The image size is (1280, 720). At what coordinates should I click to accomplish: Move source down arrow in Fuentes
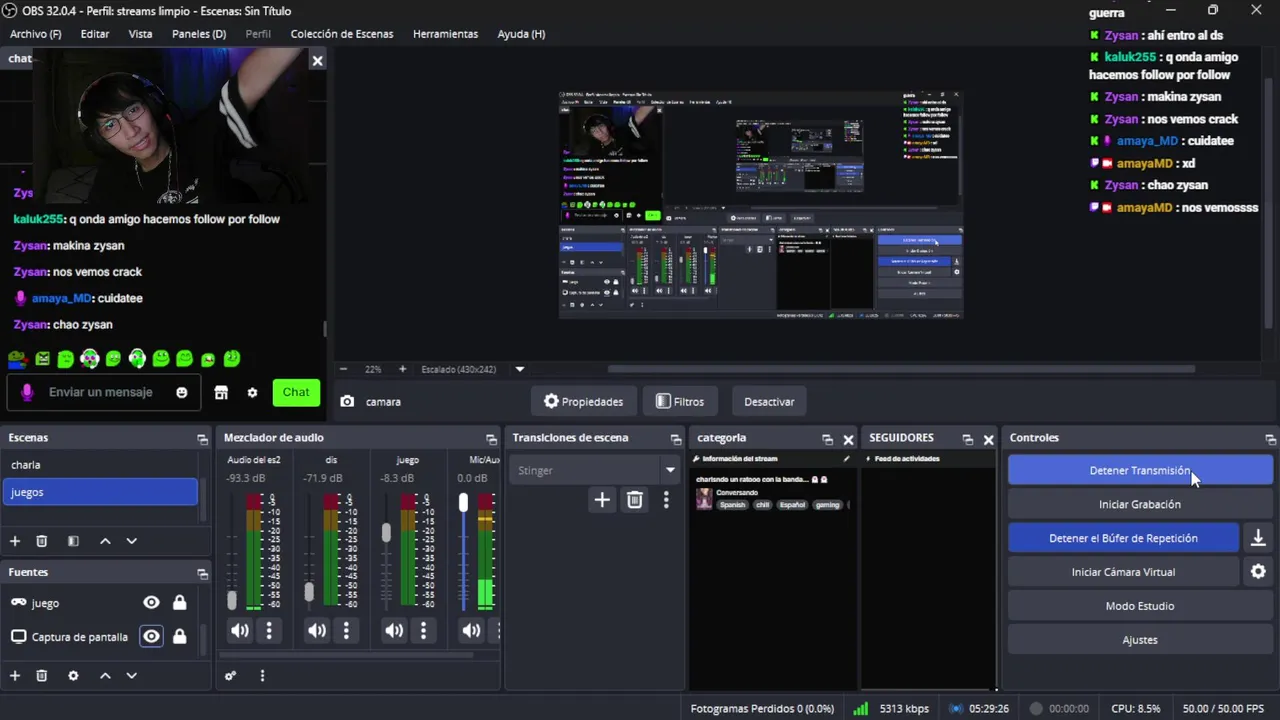131,676
